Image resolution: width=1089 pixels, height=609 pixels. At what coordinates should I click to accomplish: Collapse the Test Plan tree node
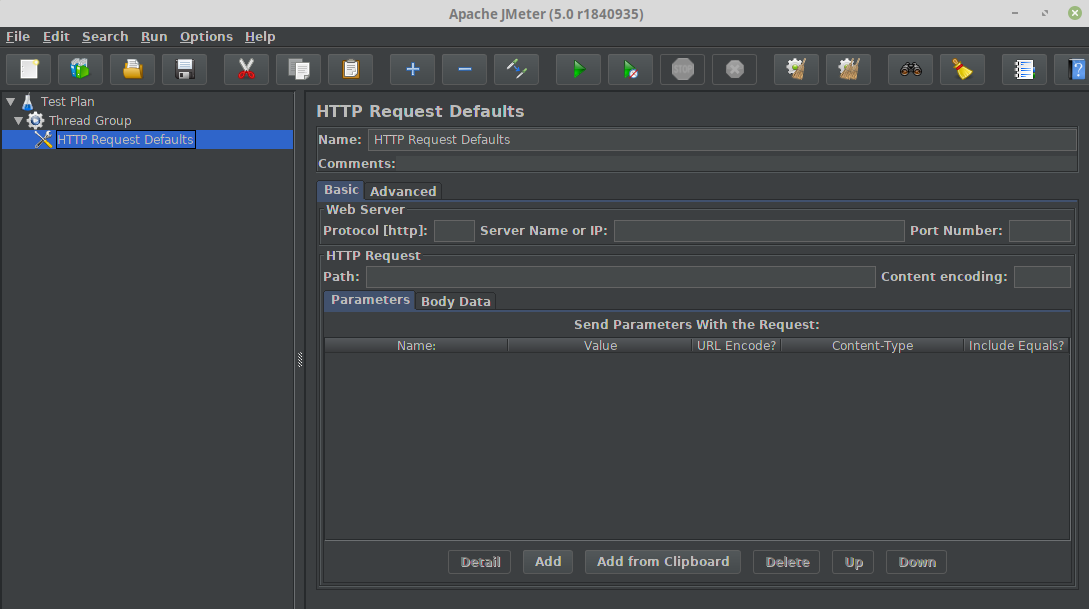coord(10,101)
